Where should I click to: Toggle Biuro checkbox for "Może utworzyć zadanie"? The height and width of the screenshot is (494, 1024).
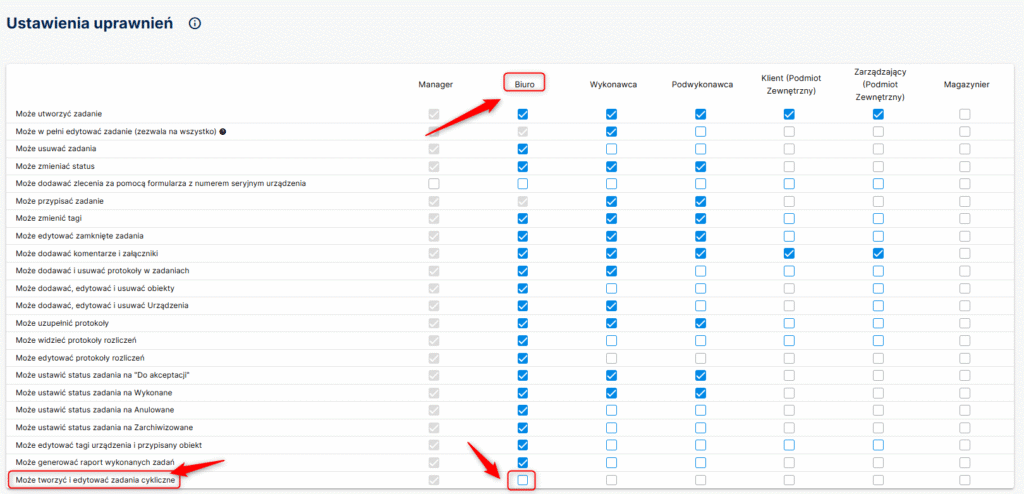point(522,115)
